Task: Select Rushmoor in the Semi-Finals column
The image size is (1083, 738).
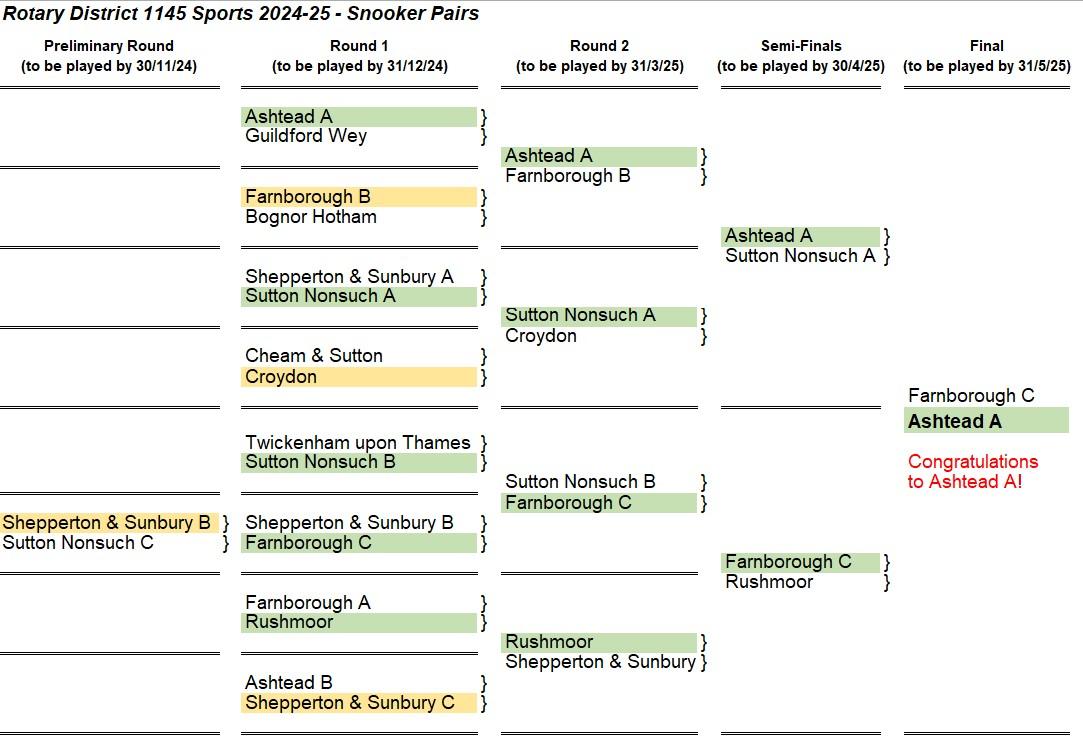Action: [769, 582]
